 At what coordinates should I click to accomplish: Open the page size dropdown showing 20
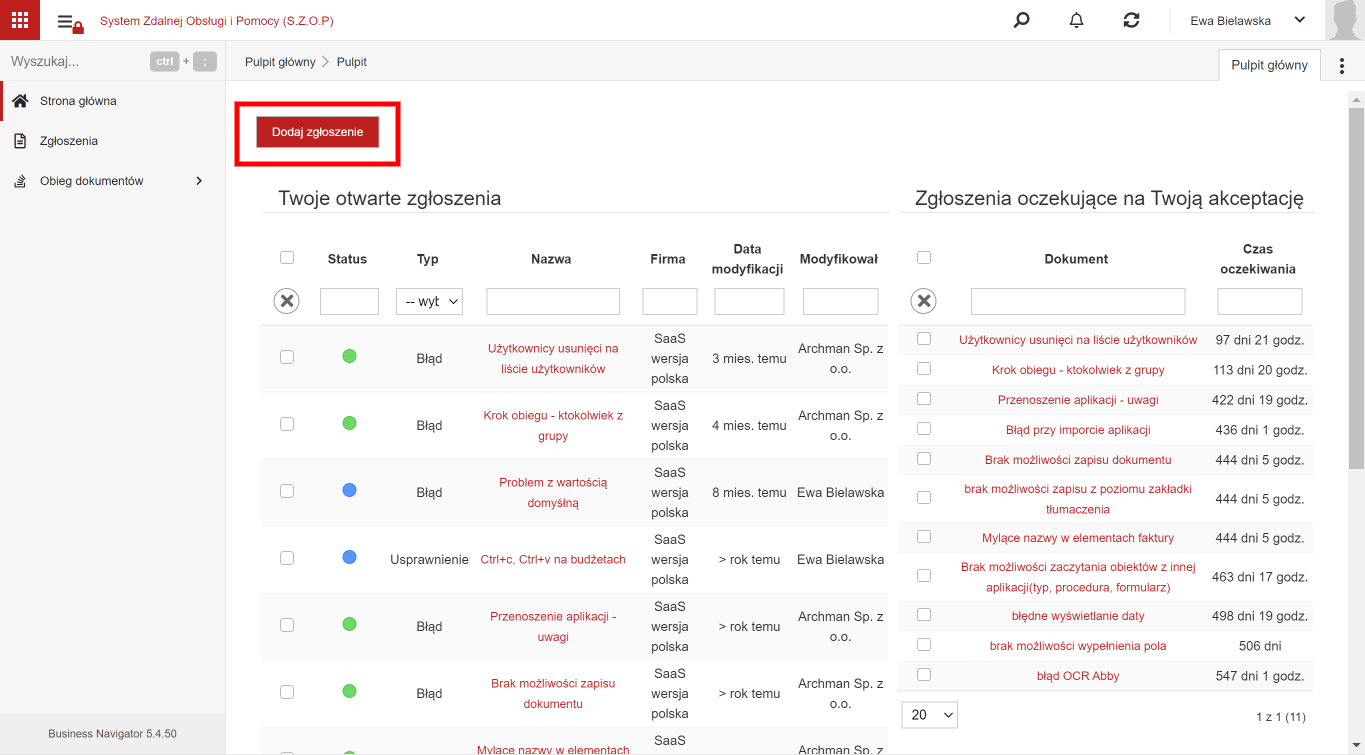(x=930, y=715)
